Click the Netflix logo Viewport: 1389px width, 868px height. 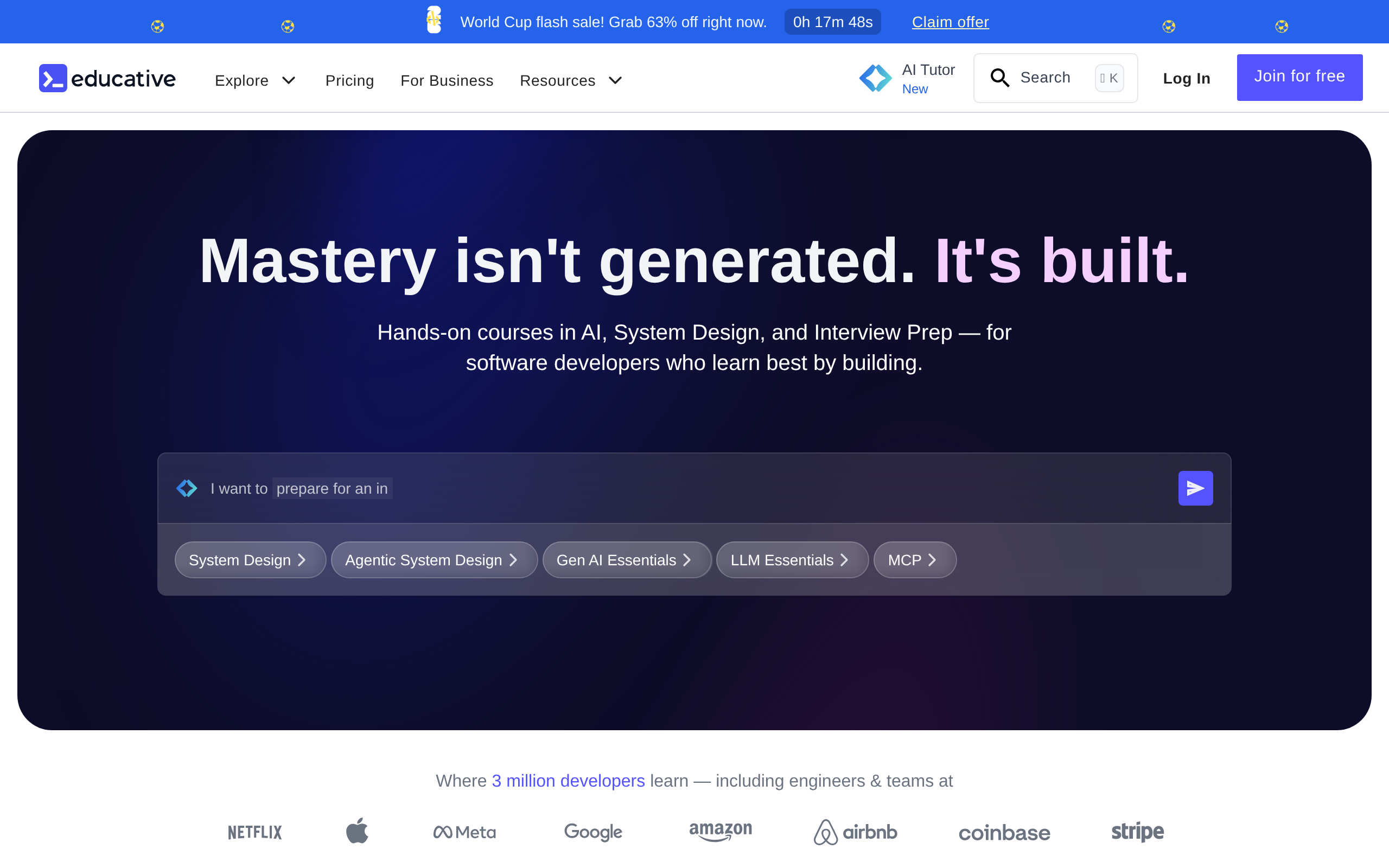[x=255, y=832]
